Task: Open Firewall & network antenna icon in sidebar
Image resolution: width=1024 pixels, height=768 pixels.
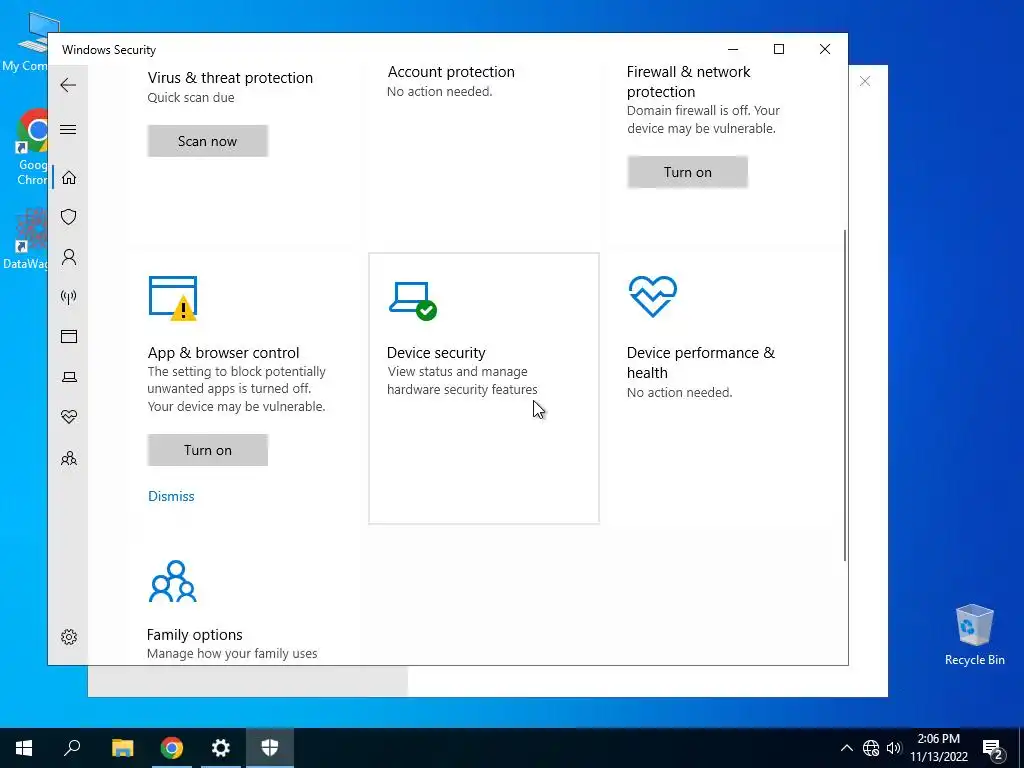Action: click(x=69, y=297)
